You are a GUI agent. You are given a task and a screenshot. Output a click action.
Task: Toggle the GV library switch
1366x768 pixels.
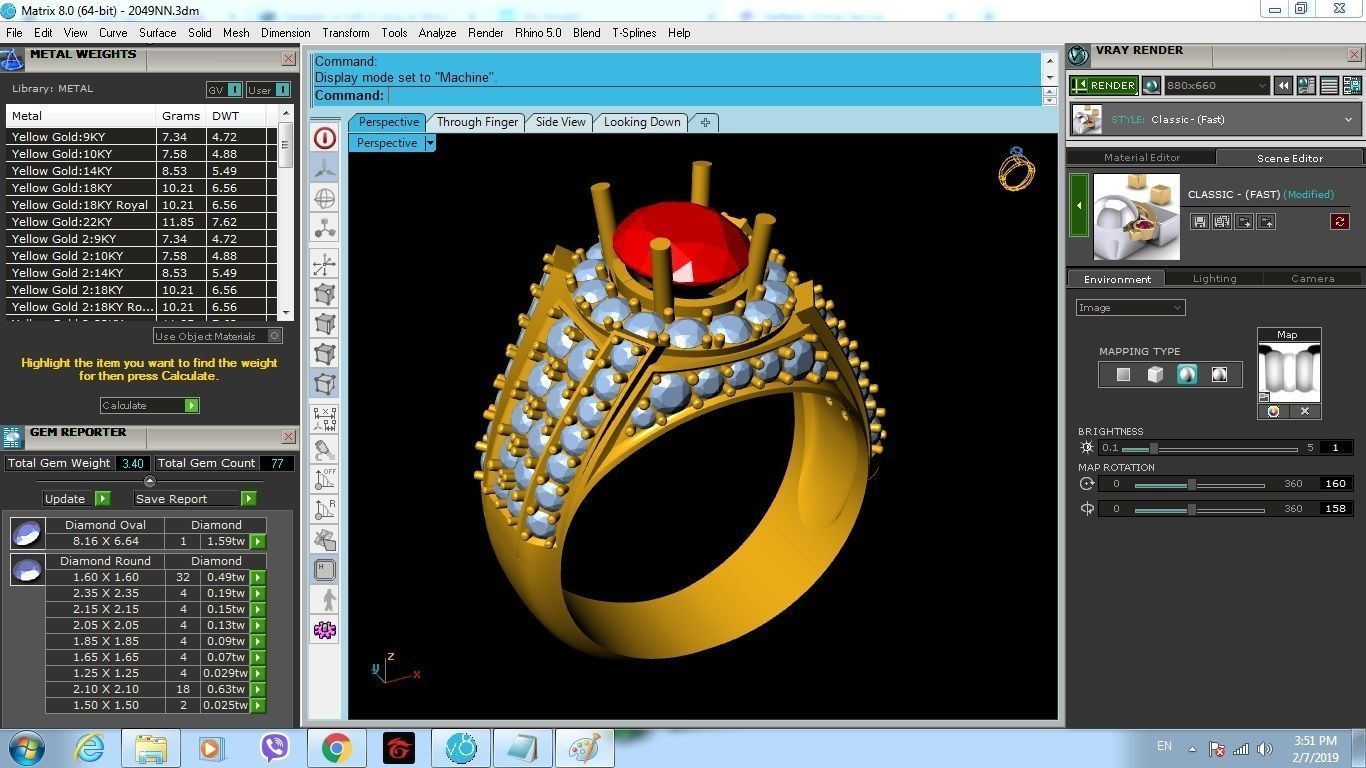click(224, 90)
